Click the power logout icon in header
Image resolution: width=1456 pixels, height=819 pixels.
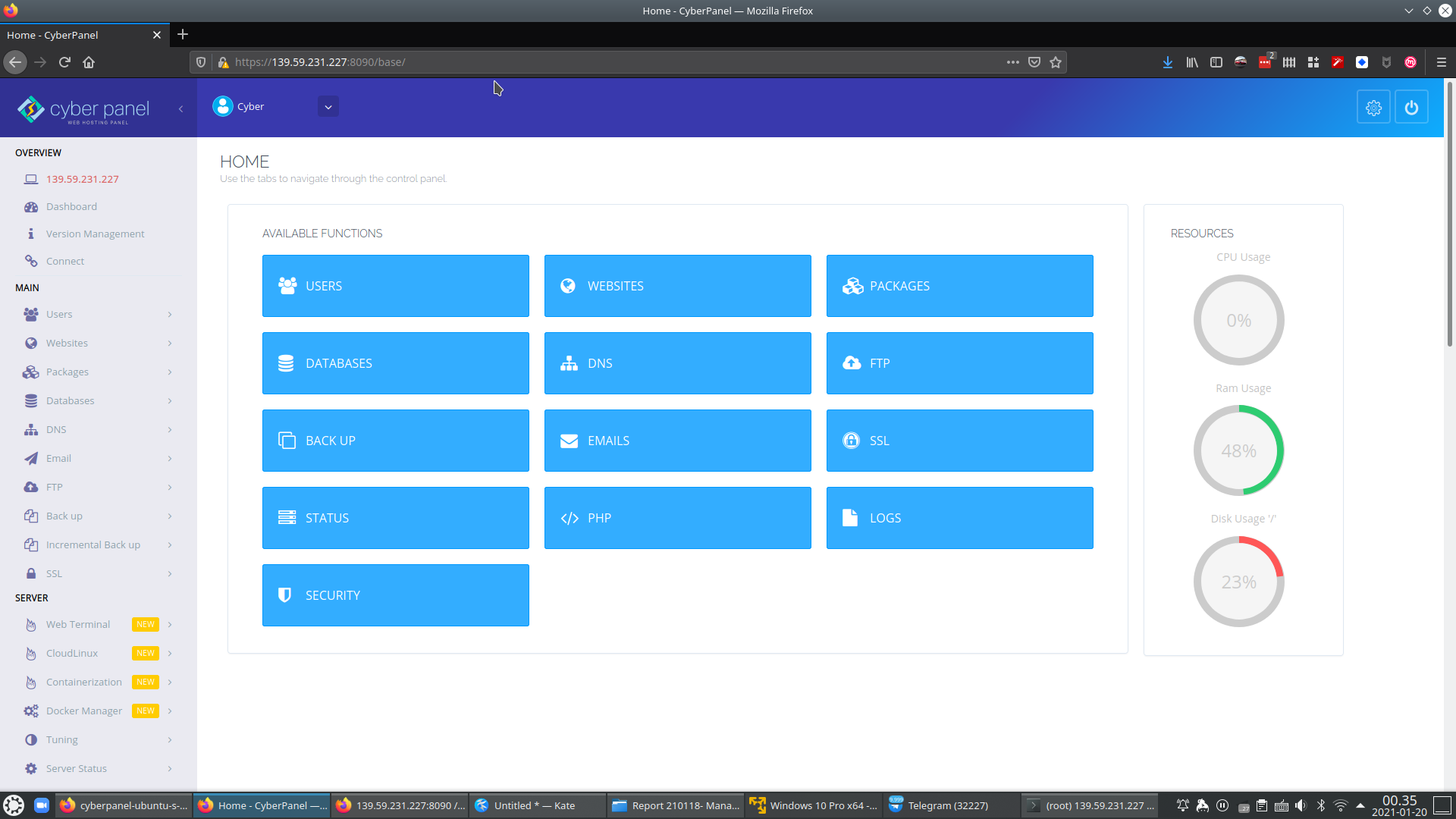[x=1411, y=108]
